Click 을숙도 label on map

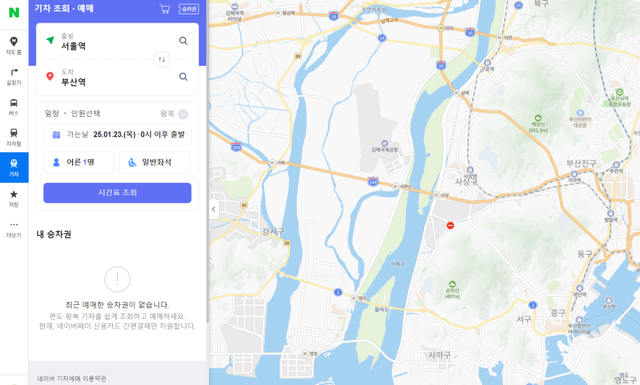[x=381, y=309]
